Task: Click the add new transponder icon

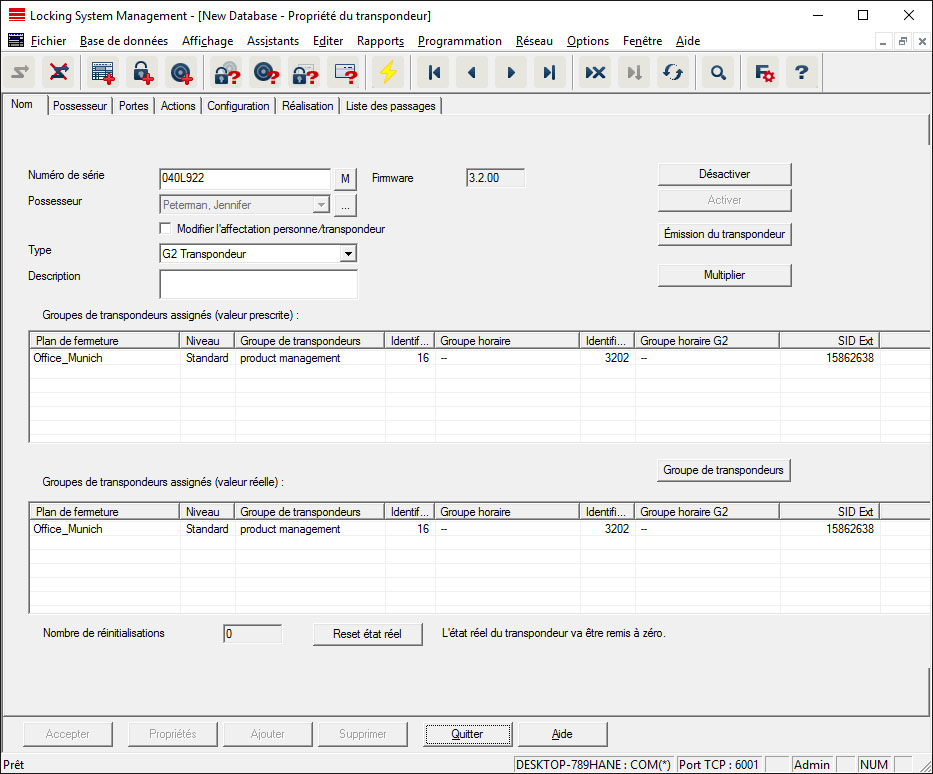Action: click(x=181, y=73)
